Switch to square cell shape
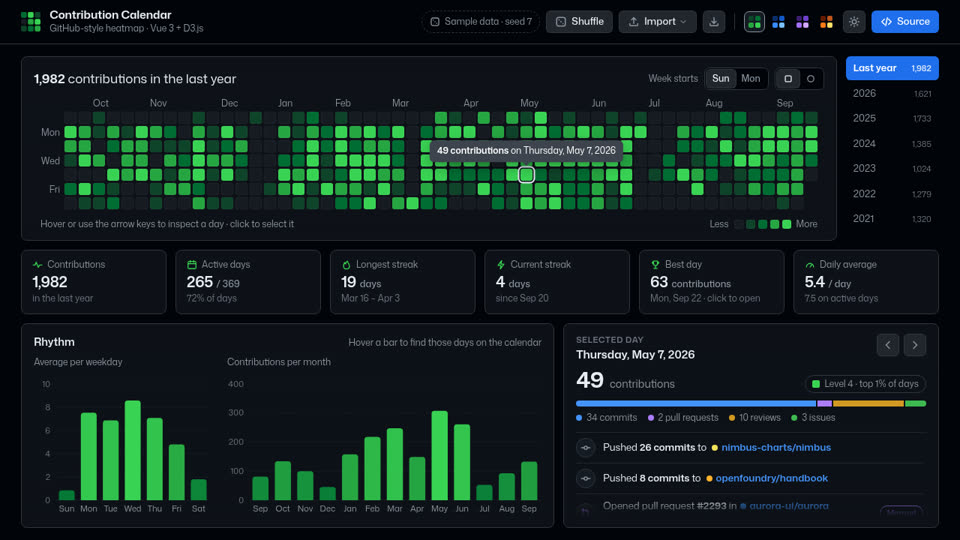The width and height of the screenshot is (960, 540). point(788,78)
